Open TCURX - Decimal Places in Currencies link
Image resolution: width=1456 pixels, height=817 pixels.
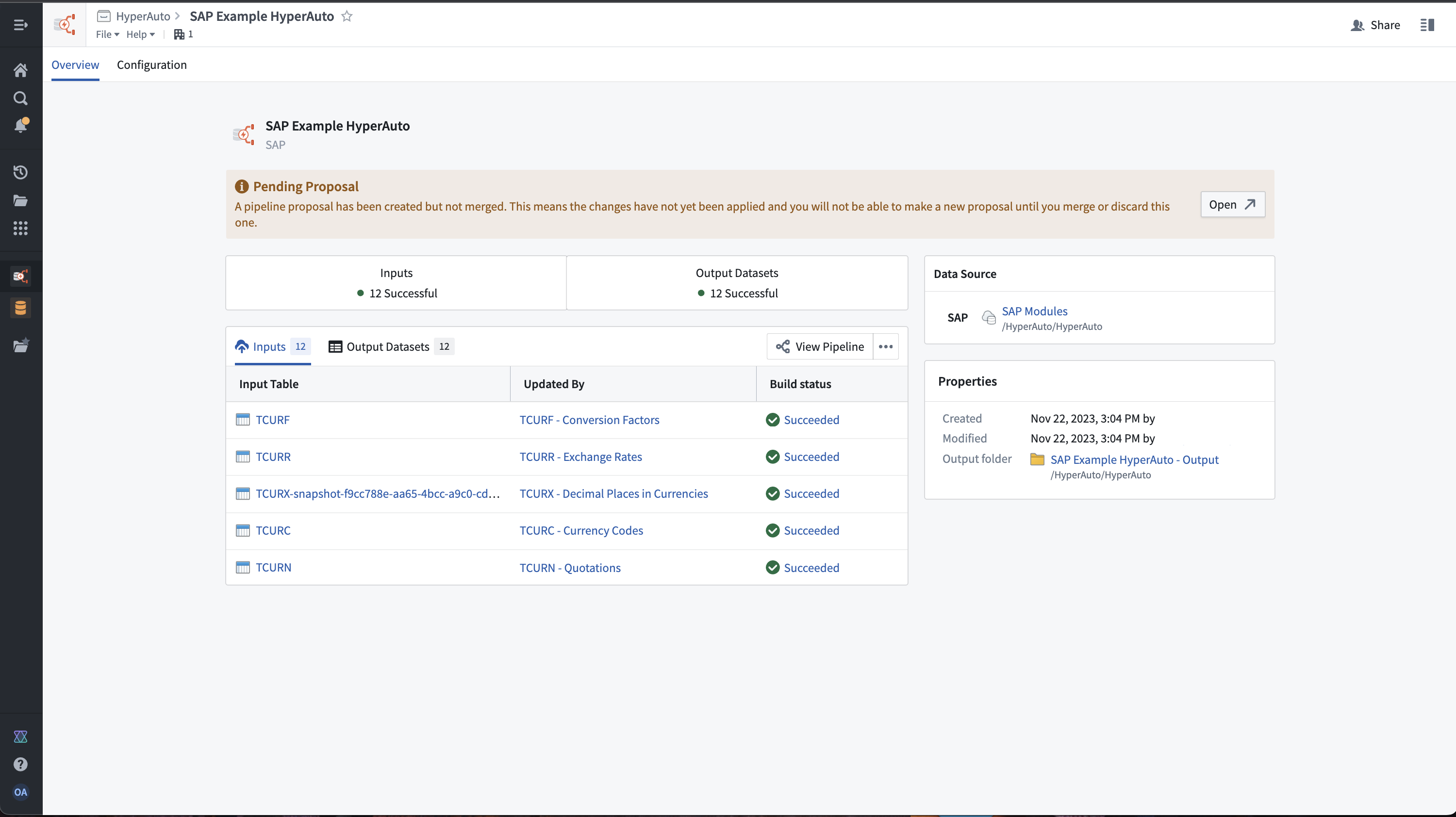613,494
